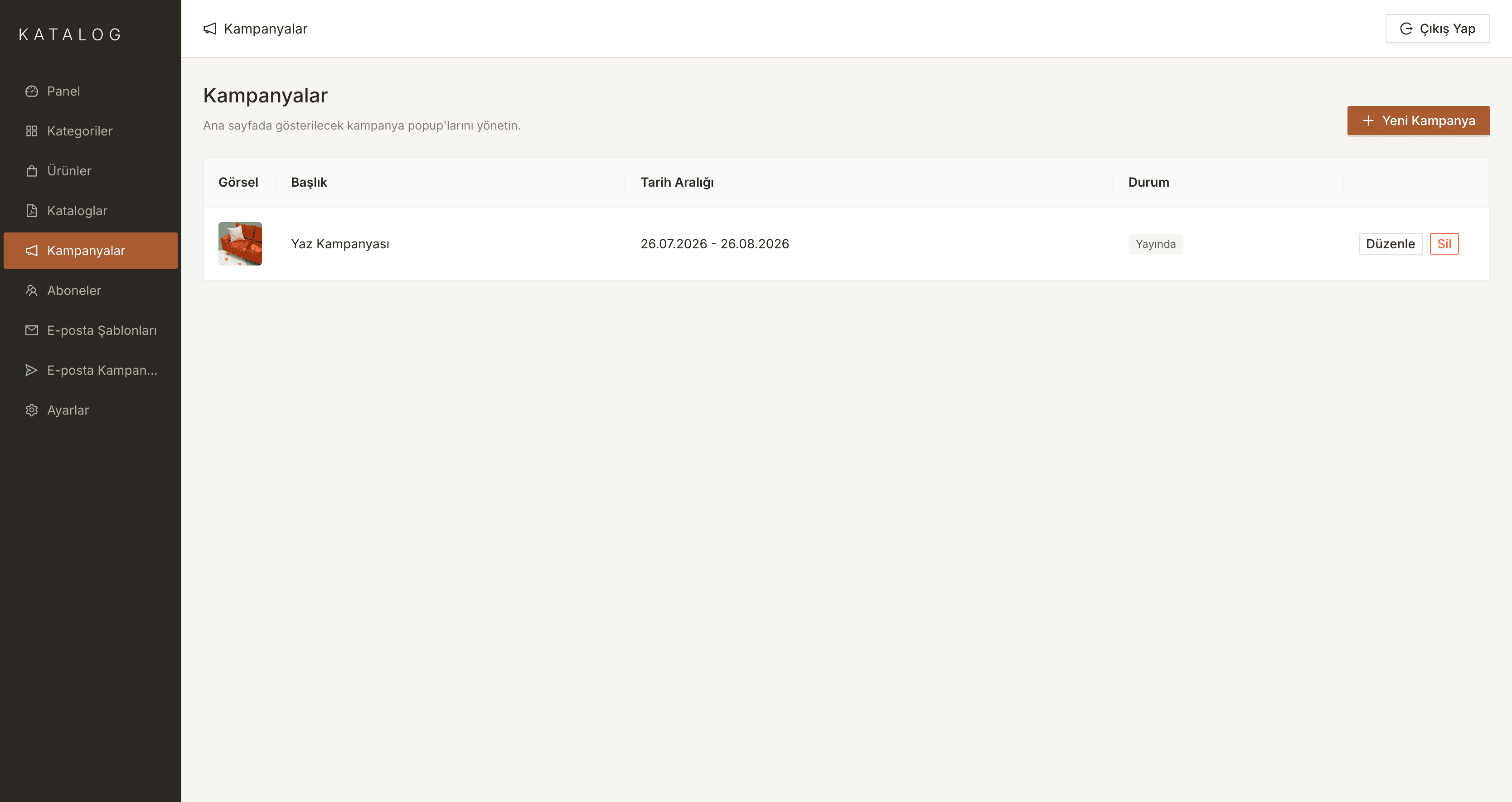The height and width of the screenshot is (802, 1512).
Task: Click the E-posta Kampanyaları send icon
Action: pyautogui.click(x=32, y=370)
